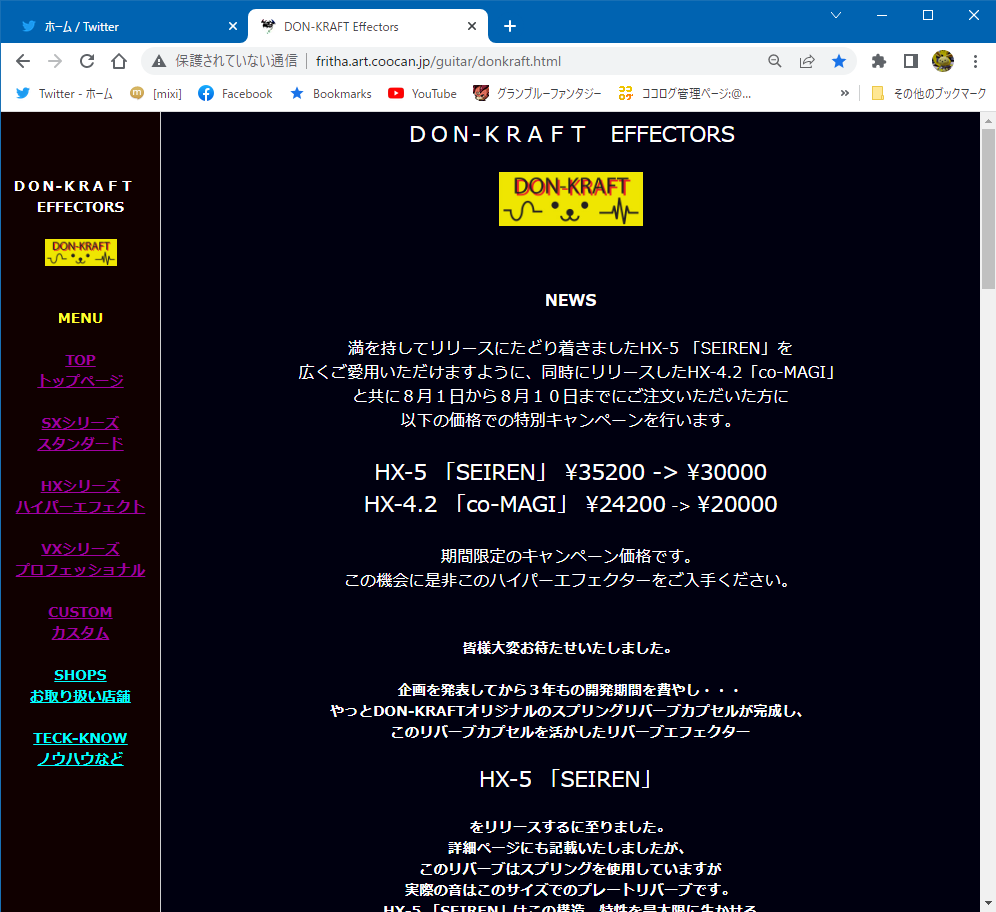Open その他のブックマーク folder
The image size is (996, 912).
[x=929, y=93]
